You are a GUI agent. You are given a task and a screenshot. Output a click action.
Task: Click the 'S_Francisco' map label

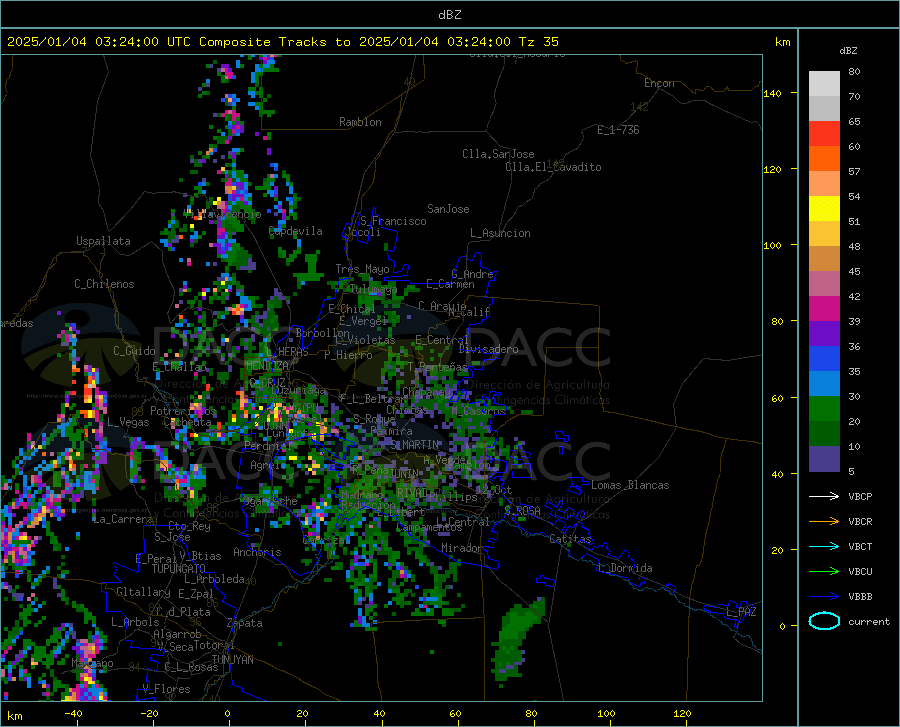(x=393, y=221)
